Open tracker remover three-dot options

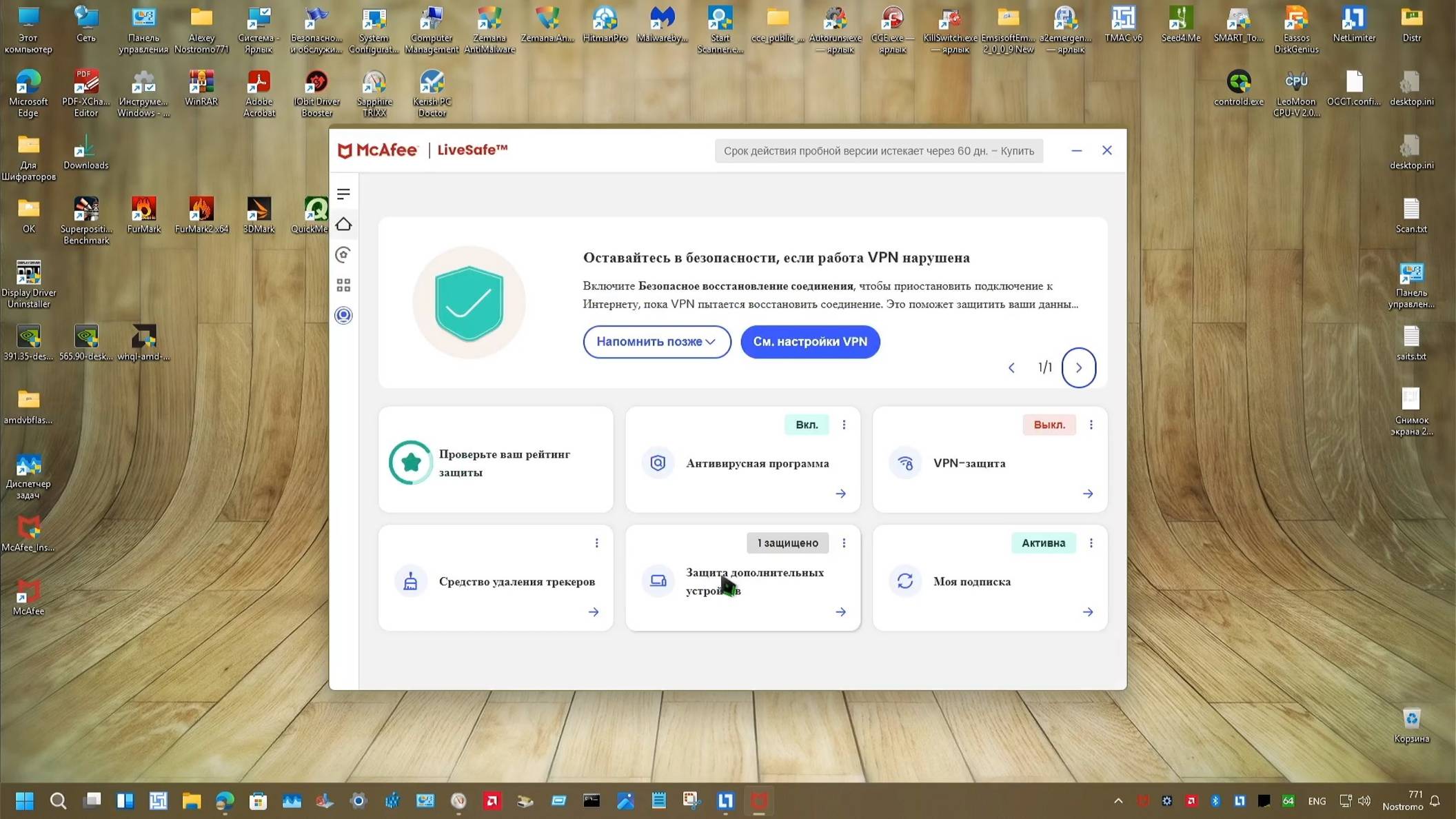(x=596, y=543)
